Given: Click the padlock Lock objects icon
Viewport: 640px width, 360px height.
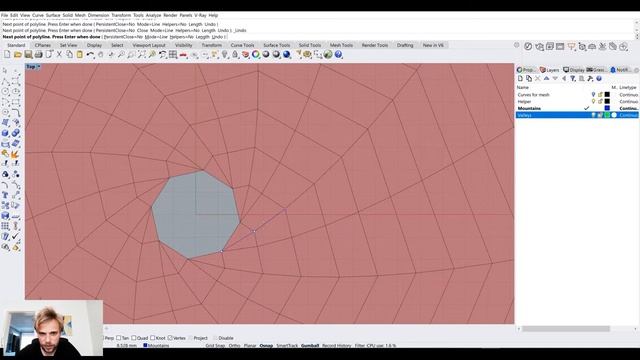Looking at the screenshot, I should pyautogui.click(x=235, y=54).
